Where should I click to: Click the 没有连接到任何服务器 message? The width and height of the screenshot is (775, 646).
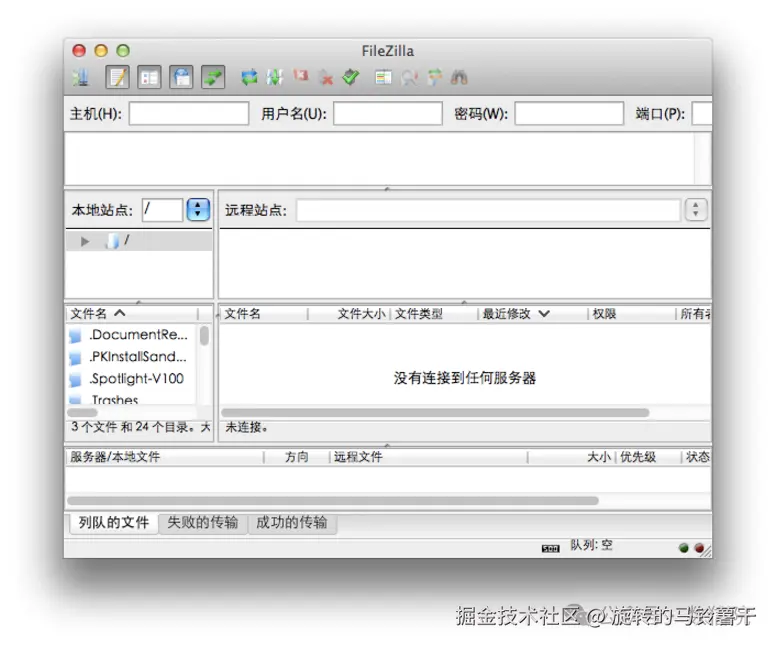coord(465,379)
